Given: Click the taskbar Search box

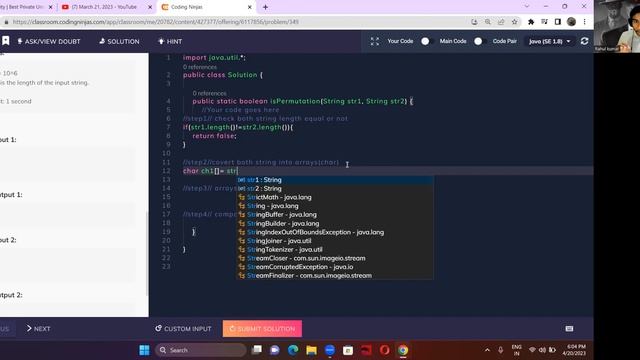Looking at the screenshot, I should 201,350.
